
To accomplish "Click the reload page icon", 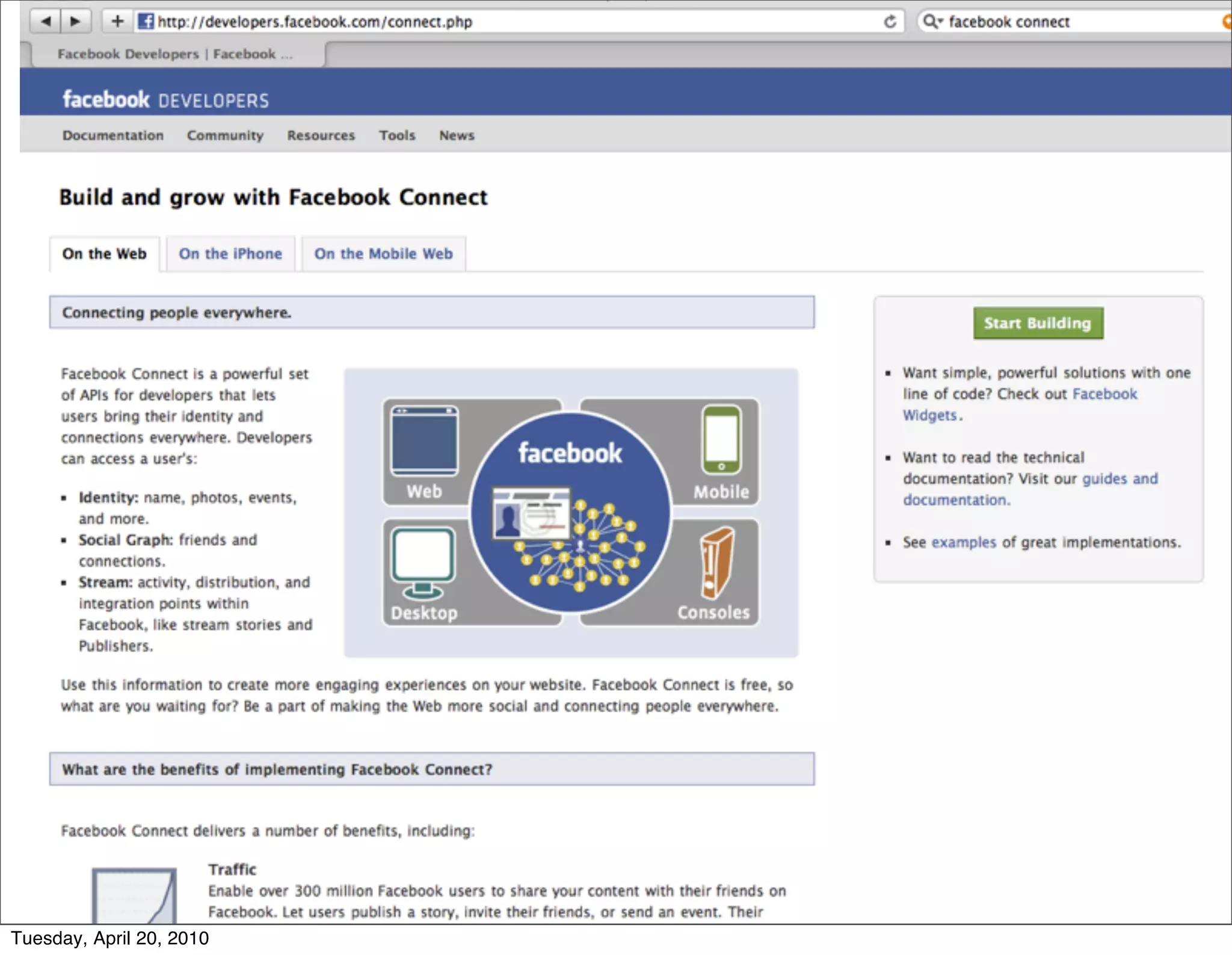I will click(890, 22).
